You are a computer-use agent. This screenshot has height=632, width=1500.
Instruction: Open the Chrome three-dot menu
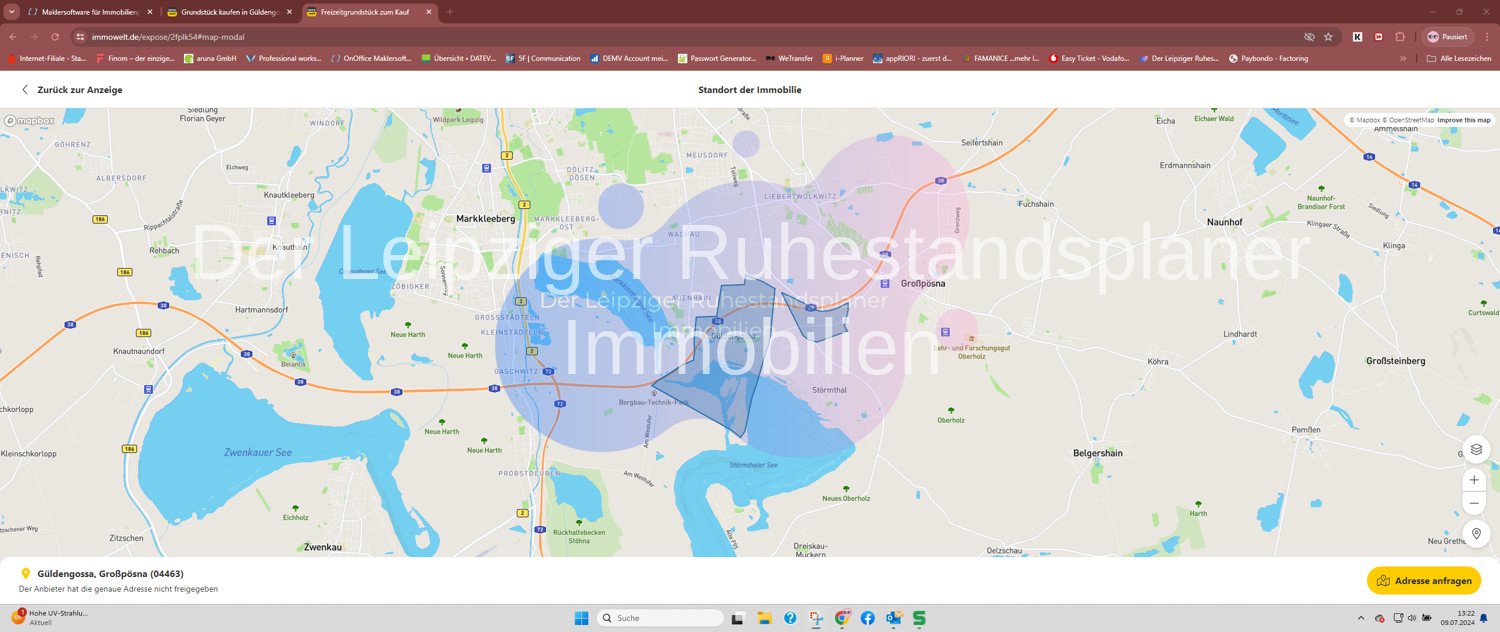coord(1487,36)
